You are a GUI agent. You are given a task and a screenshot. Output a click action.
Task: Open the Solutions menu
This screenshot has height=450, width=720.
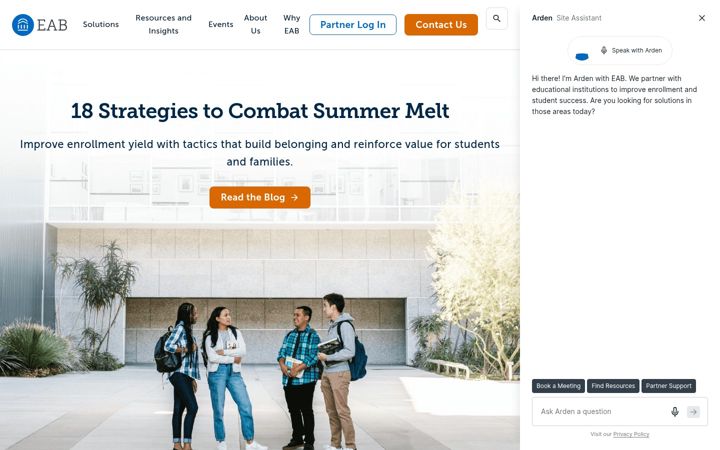click(x=101, y=24)
